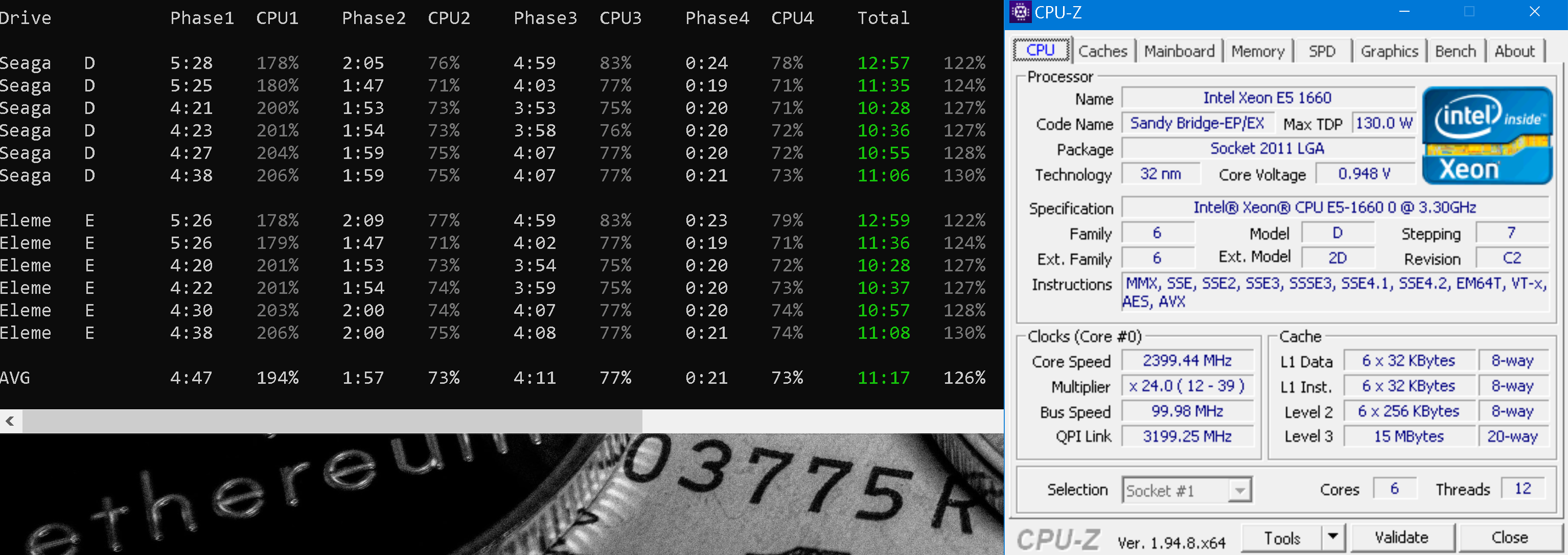This screenshot has height=555, width=1568.
Task: Click the Cores value 6
Action: (1395, 489)
